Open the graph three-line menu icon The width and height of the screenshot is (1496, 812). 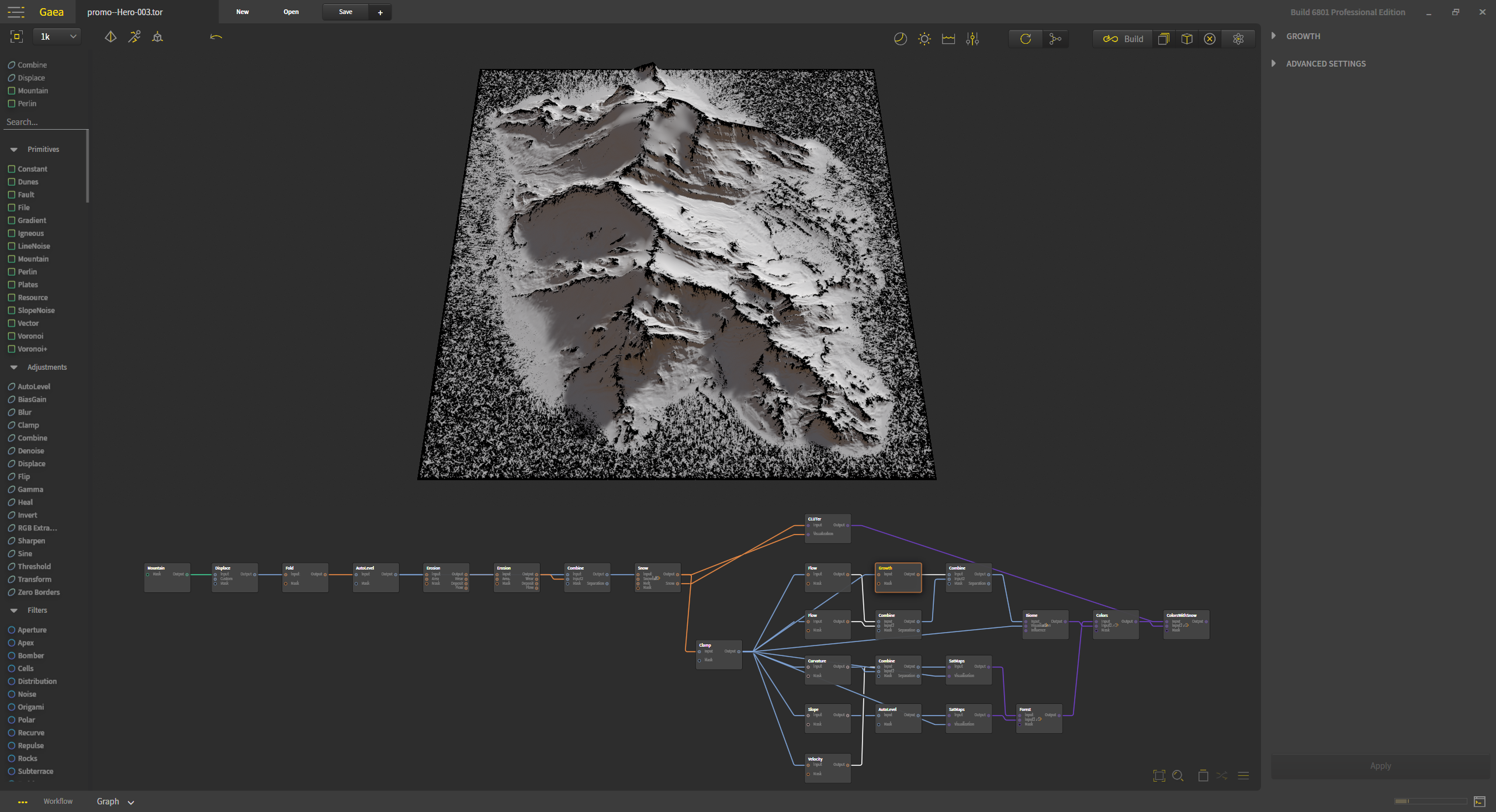click(1244, 775)
